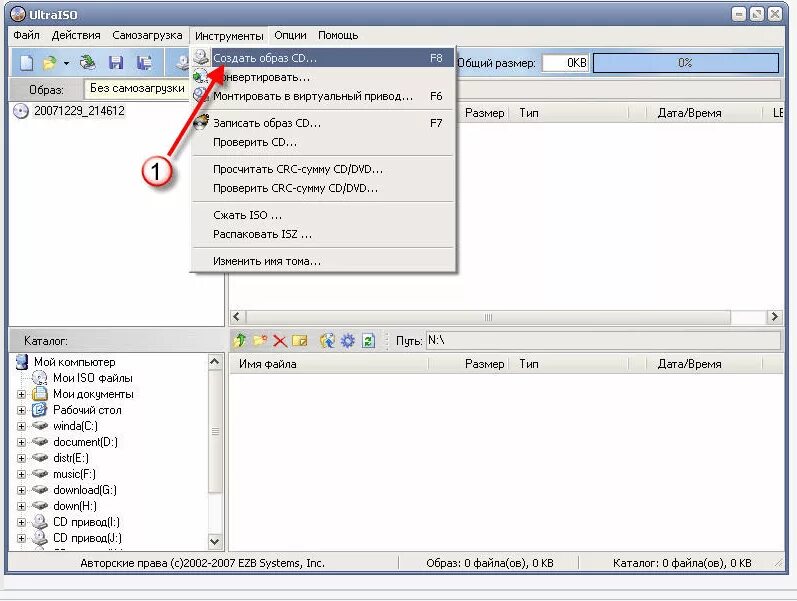Viewport: 797px width, 601px height.
Task: Choose Записать образ CD… menu entry
Action: pyautogui.click(x=323, y=123)
